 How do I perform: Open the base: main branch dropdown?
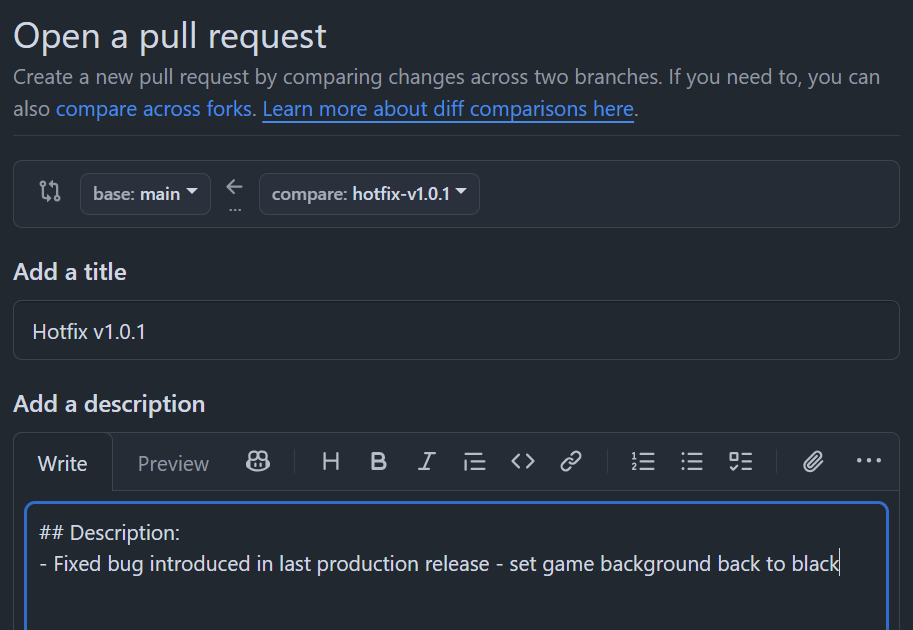pos(146,194)
